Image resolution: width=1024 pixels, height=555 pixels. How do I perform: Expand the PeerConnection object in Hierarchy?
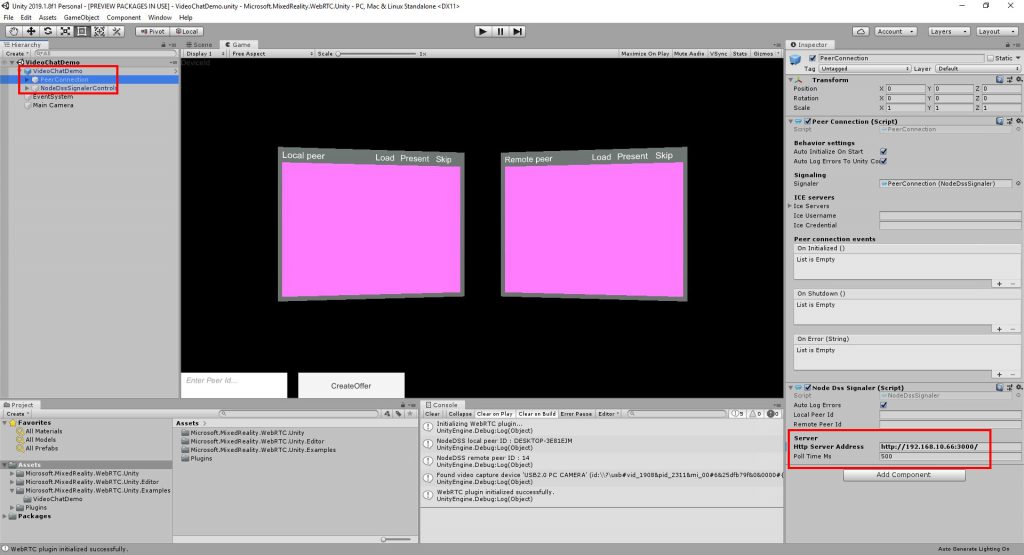point(27,80)
